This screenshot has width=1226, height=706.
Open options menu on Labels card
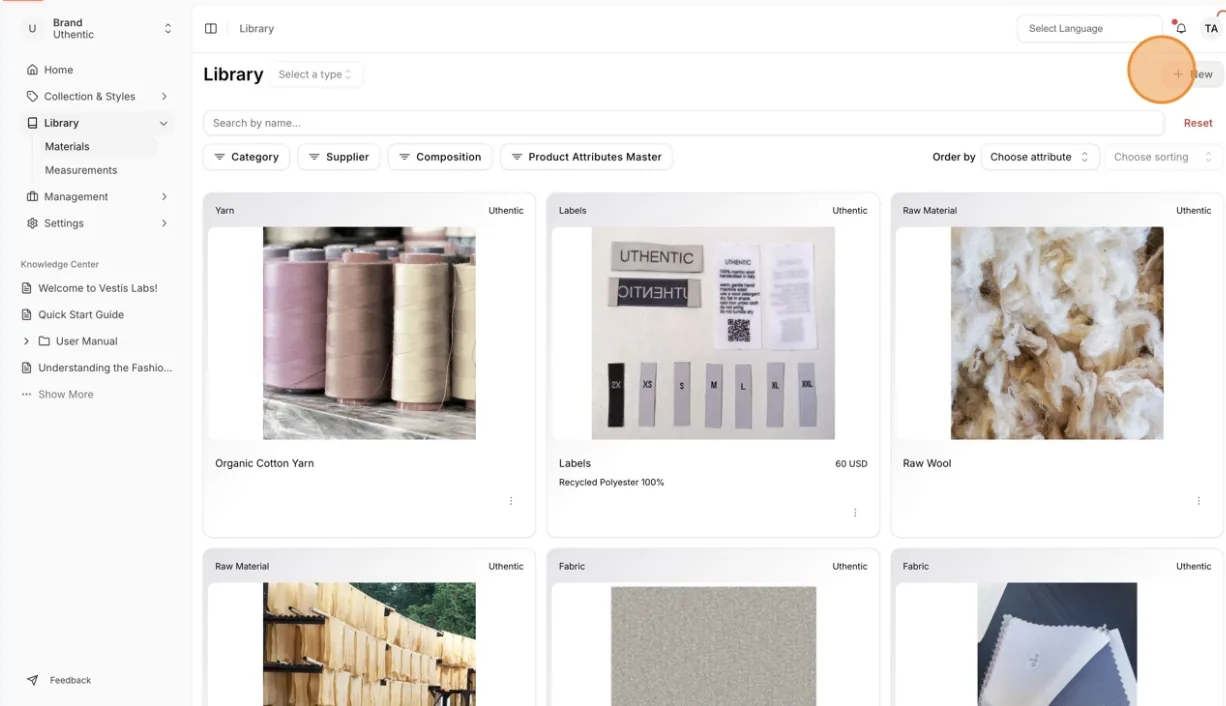tap(855, 513)
